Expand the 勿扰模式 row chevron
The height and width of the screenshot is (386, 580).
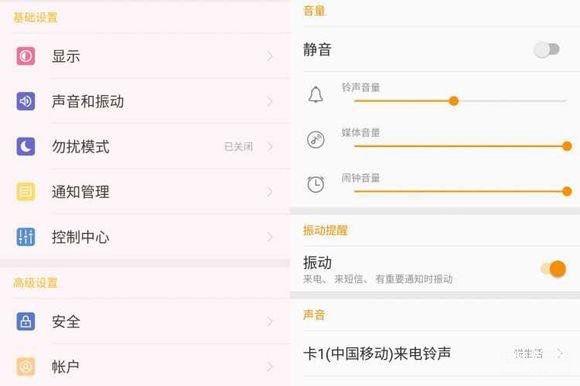click(270, 146)
